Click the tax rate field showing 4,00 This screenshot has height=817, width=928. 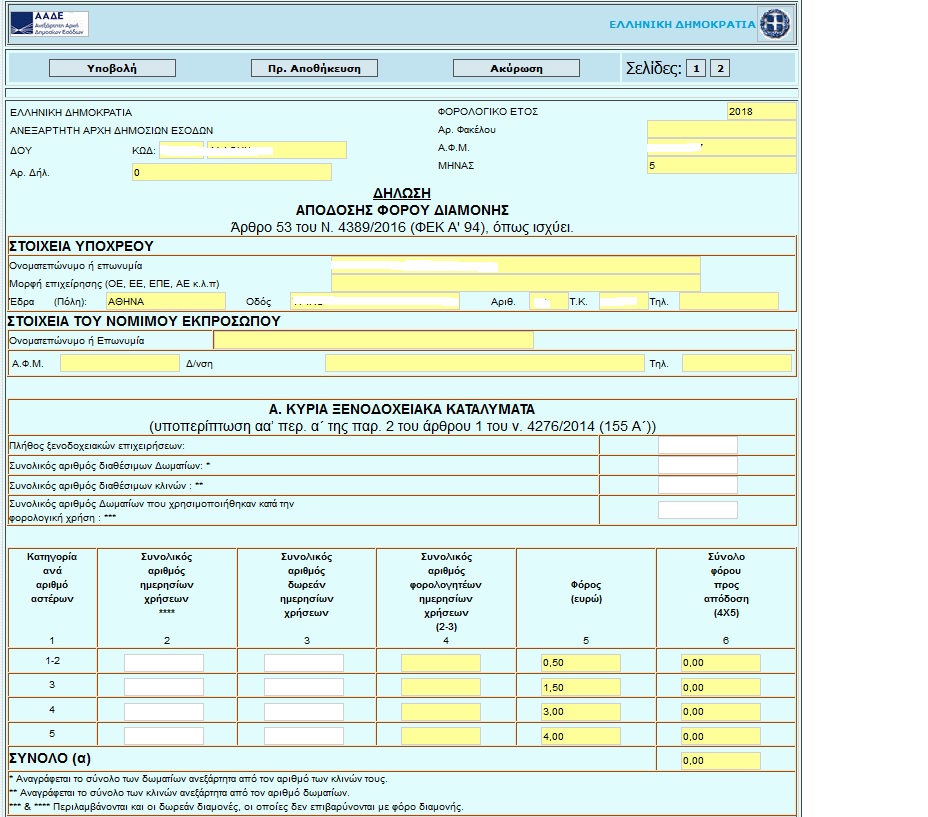(580, 737)
